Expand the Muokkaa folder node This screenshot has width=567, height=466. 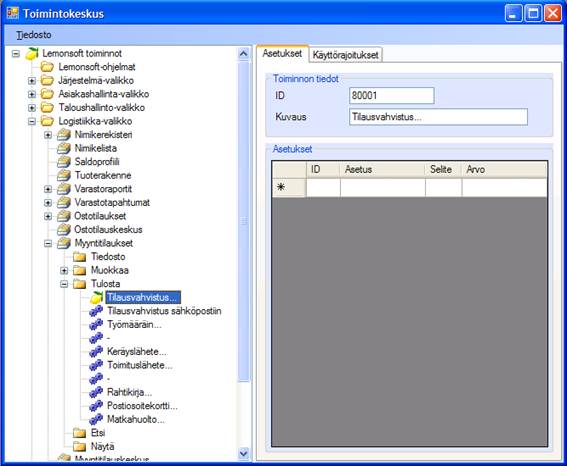pyautogui.click(x=64, y=270)
